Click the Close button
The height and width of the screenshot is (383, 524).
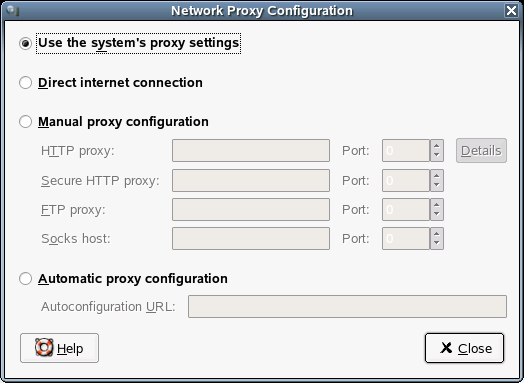tap(464, 348)
